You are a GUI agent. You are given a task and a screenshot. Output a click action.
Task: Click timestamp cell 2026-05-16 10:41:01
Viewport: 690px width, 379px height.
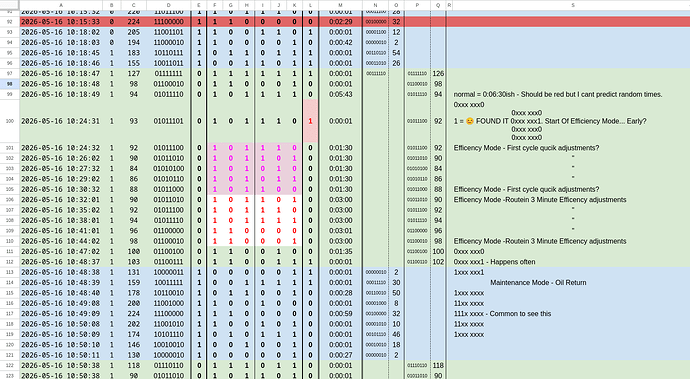(61, 231)
